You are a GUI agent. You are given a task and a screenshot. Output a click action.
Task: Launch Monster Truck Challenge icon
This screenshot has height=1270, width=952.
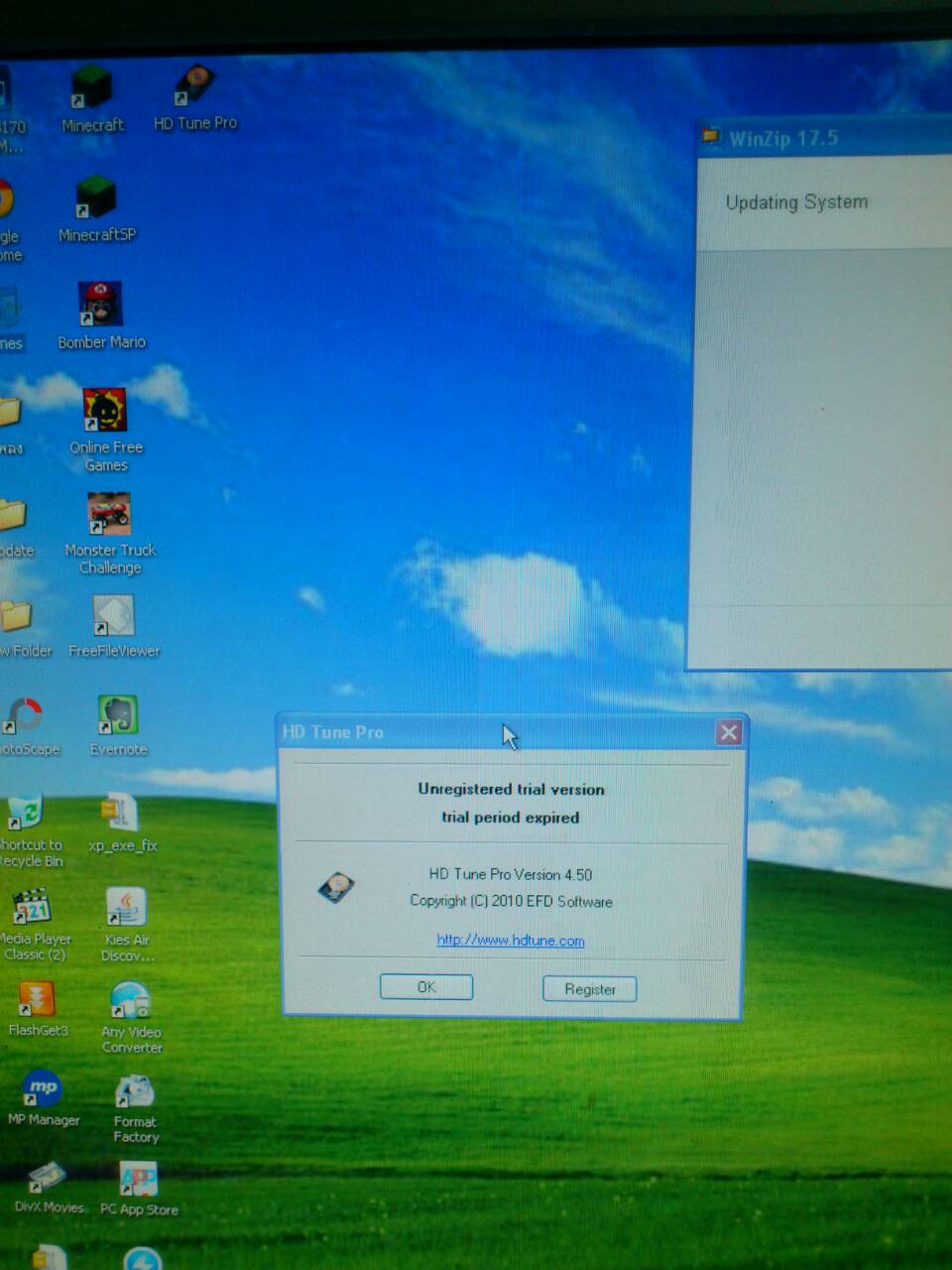[x=109, y=516]
